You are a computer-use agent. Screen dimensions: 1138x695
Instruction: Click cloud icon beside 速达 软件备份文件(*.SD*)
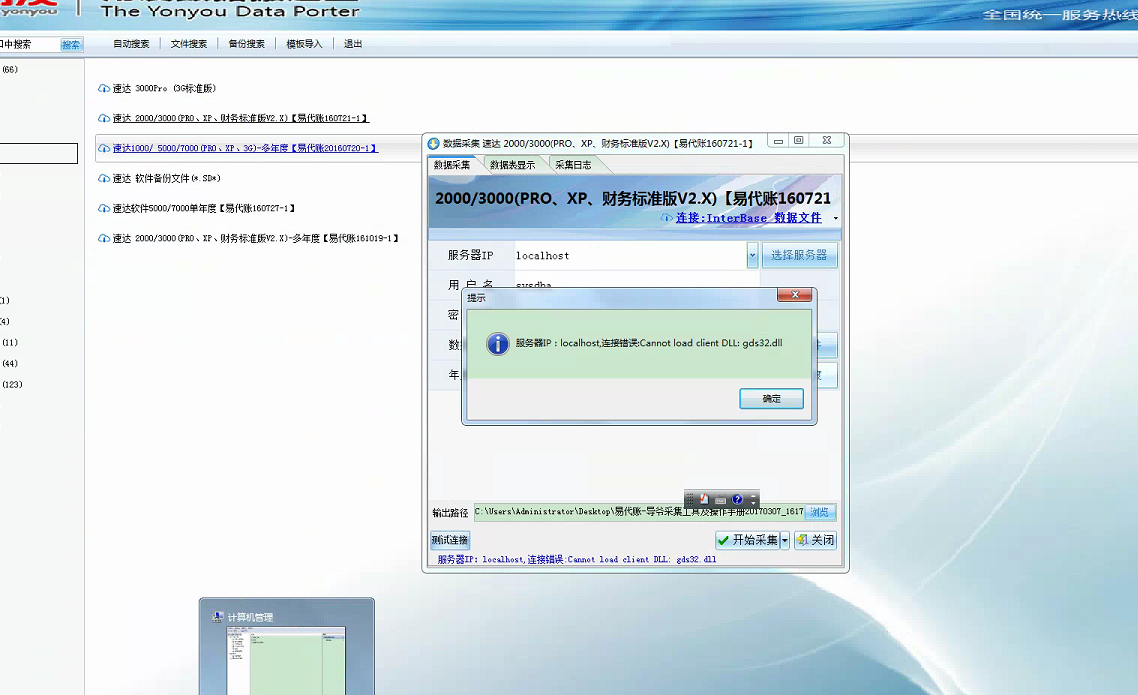coord(104,178)
